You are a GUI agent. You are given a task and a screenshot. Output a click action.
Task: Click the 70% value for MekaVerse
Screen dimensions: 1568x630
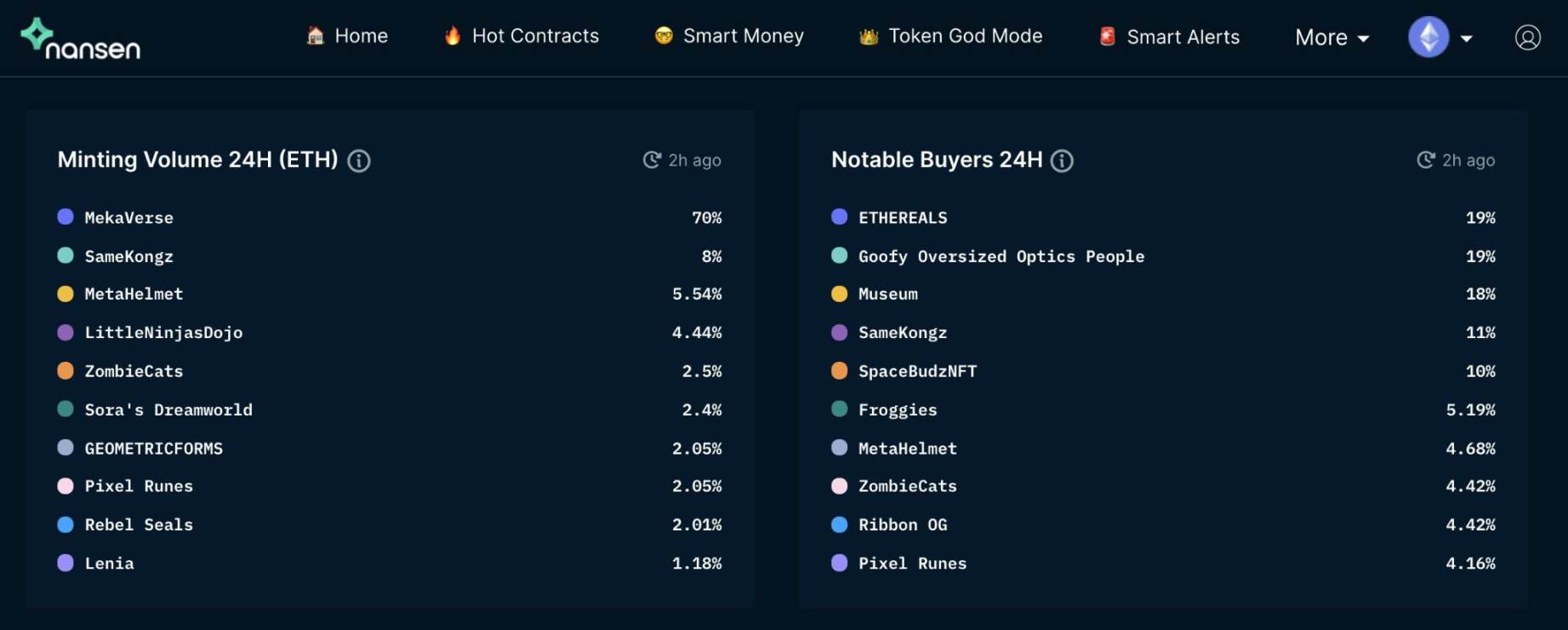[x=706, y=218]
